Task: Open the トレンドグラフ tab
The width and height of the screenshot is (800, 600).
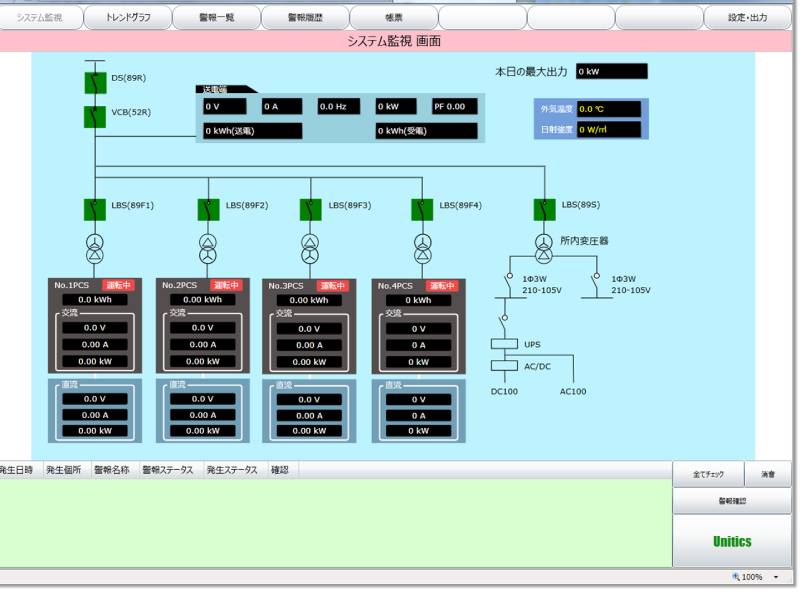Action: tap(127, 17)
